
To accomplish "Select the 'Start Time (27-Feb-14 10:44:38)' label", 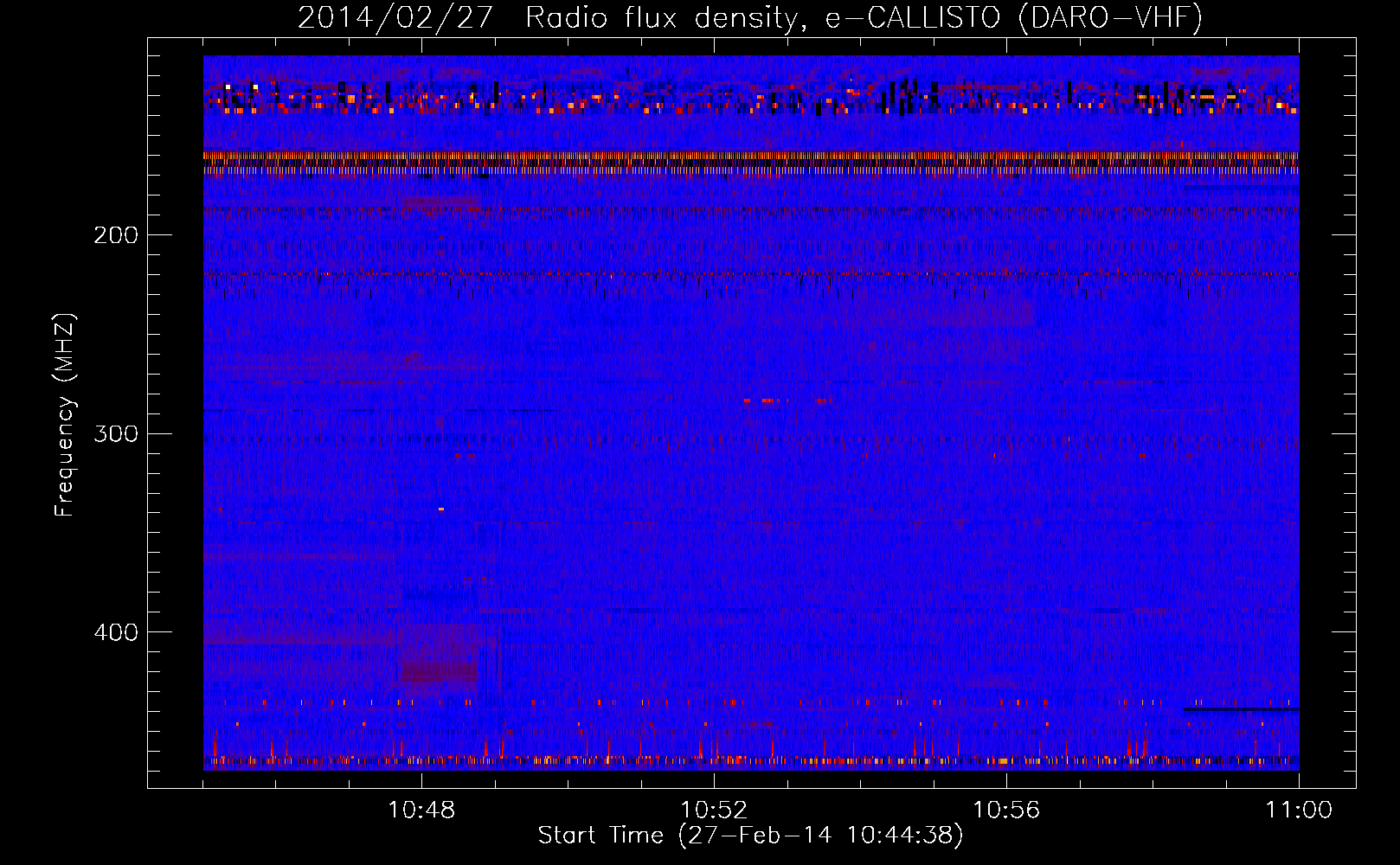I will [750, 836].
